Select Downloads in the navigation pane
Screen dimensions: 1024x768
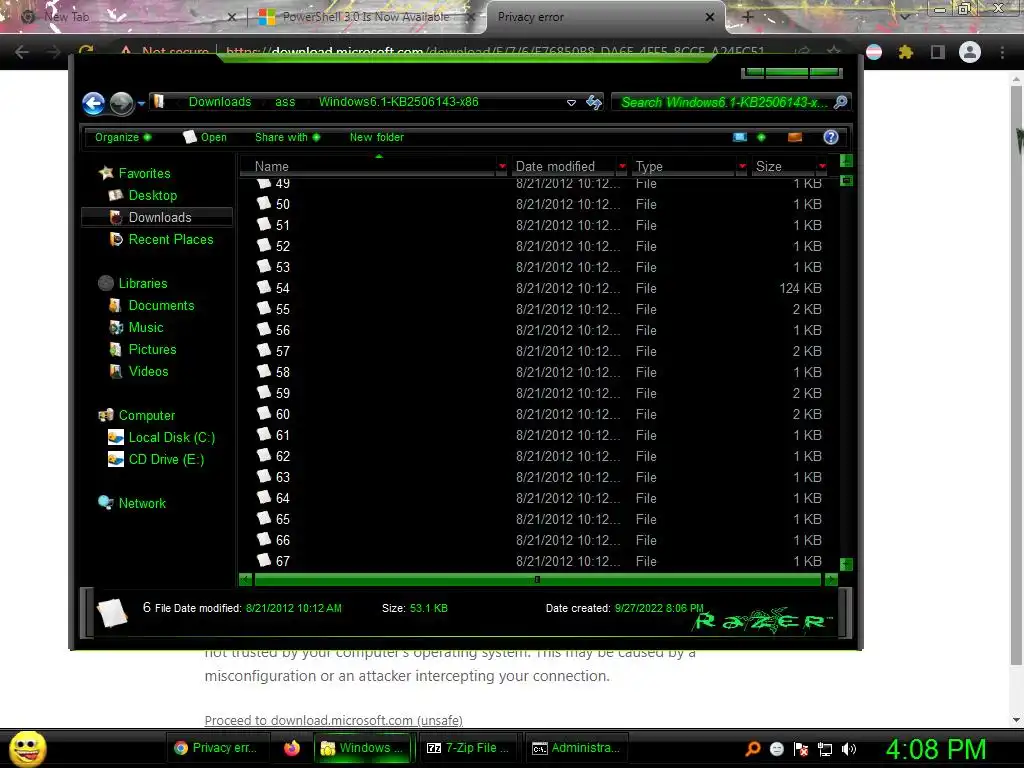click(x=159, y=217)
